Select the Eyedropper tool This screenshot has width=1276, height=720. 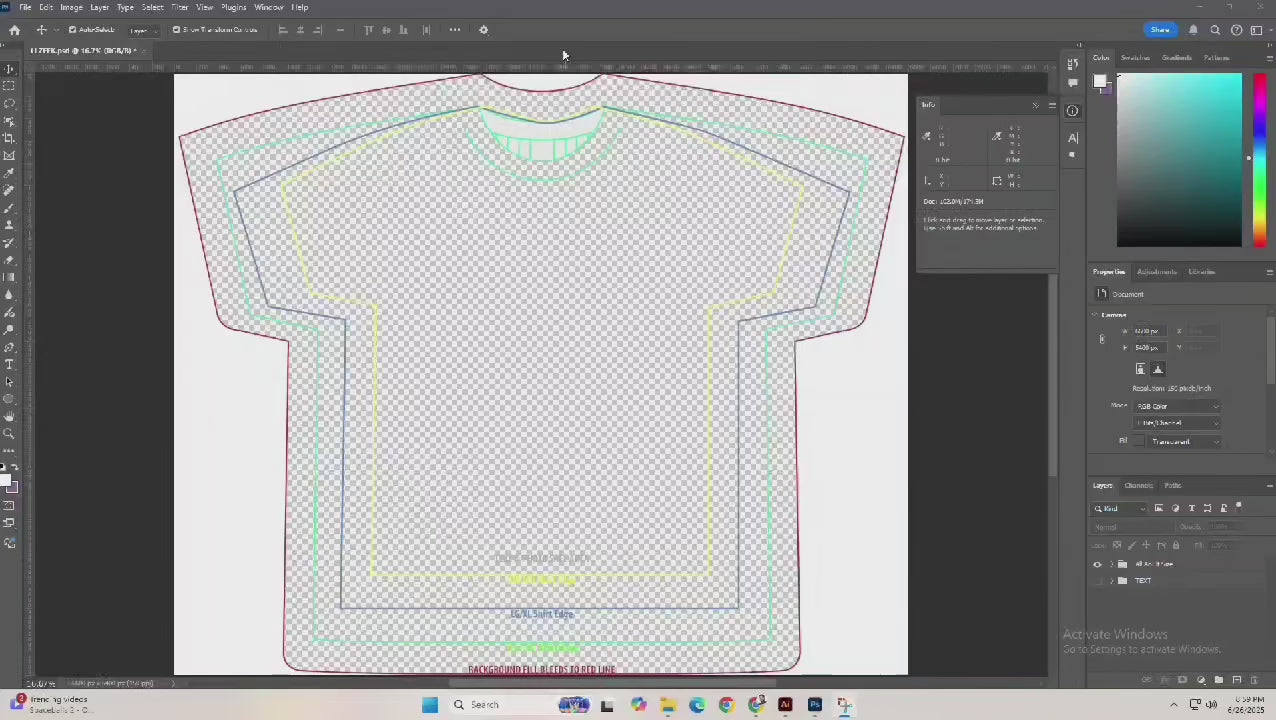[9, 173]
